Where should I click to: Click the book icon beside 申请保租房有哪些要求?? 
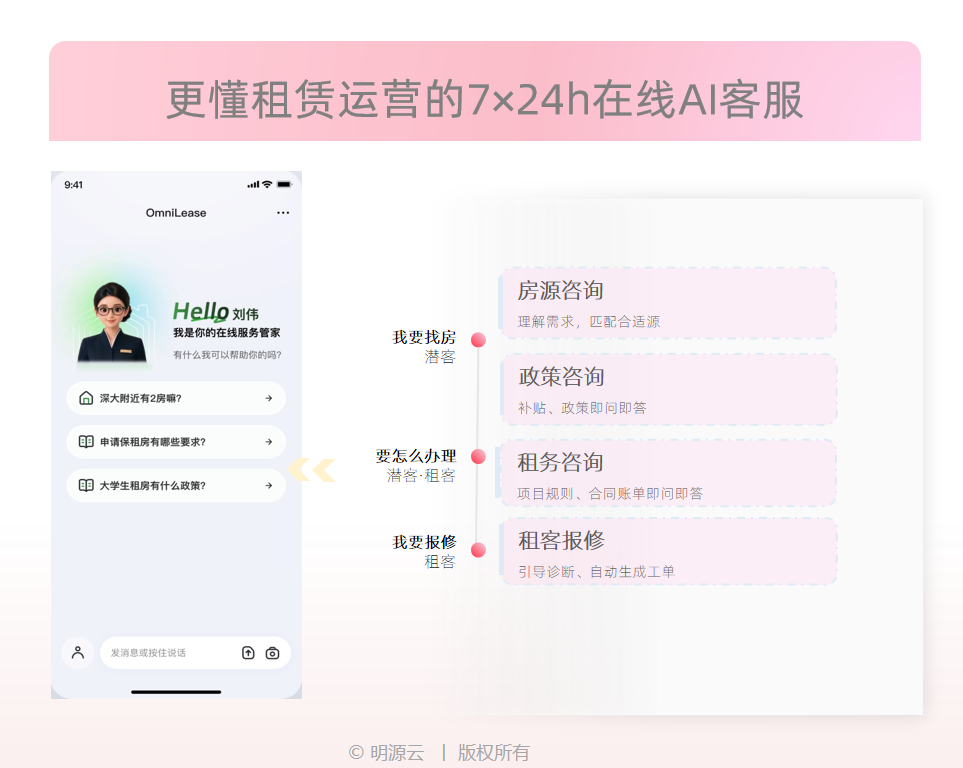pos(86,442)
